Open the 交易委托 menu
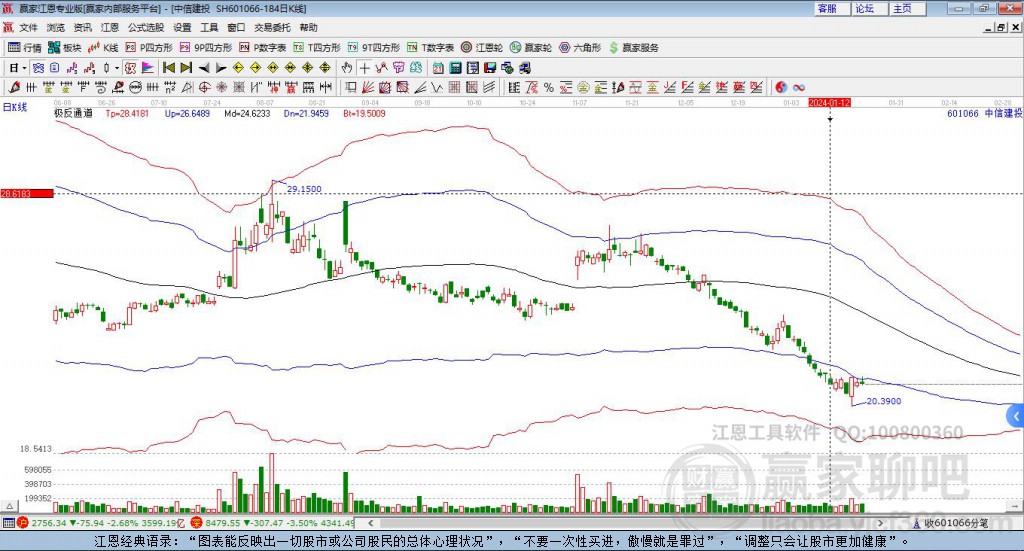Image resolution: width=1024 pixels, height=551 pixels. click(x=272, y=27)
